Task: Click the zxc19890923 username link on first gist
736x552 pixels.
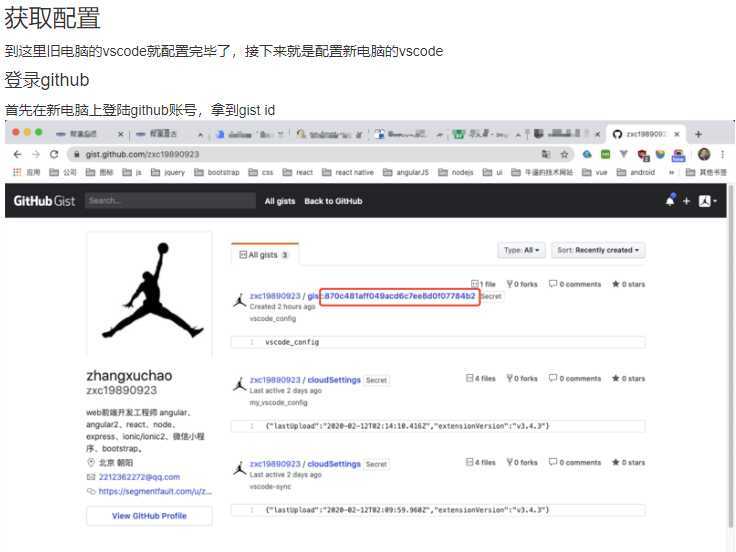Action: pos(275,296)
